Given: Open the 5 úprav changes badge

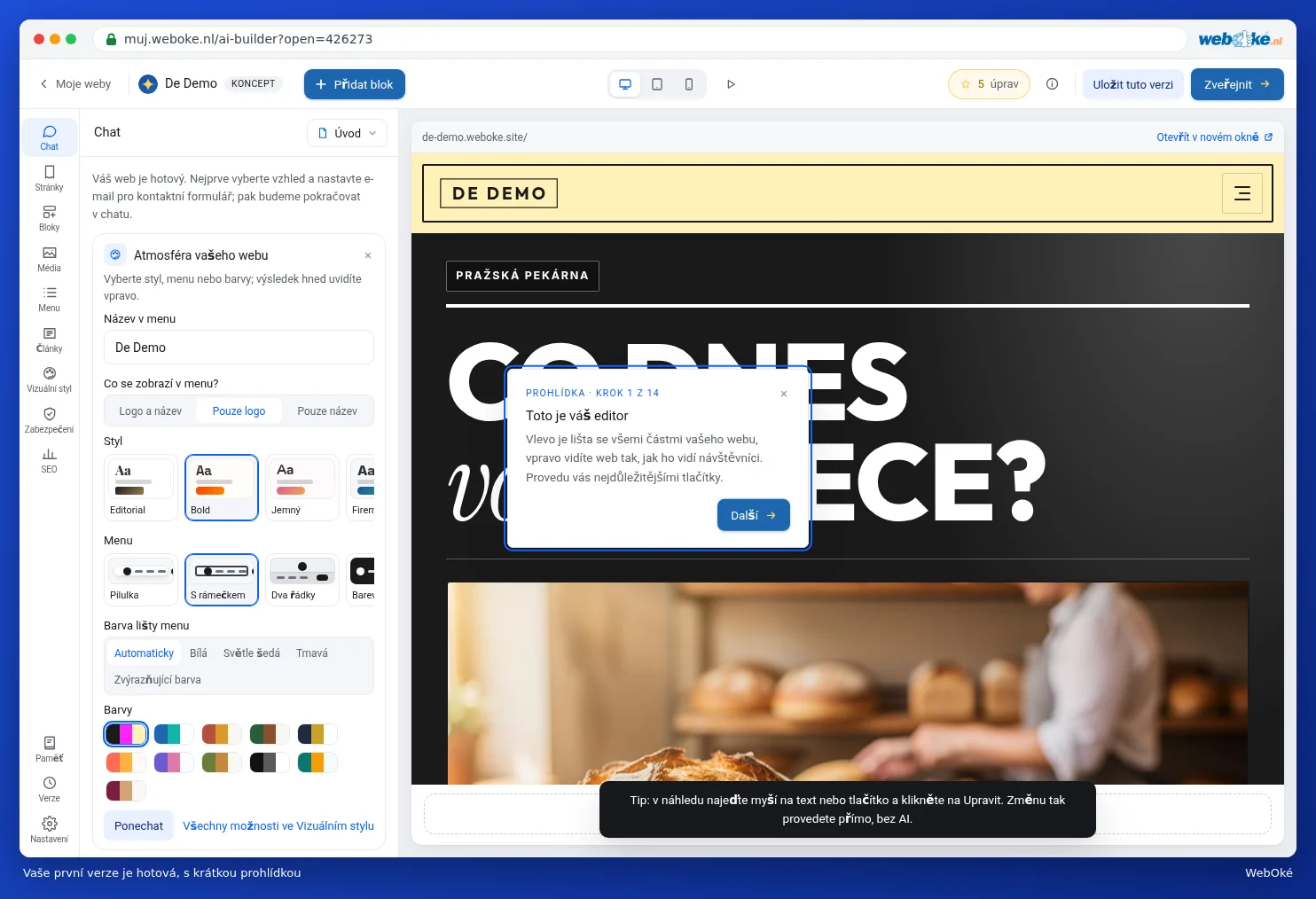Looking at the screenshot, I should tap(989, 84).
